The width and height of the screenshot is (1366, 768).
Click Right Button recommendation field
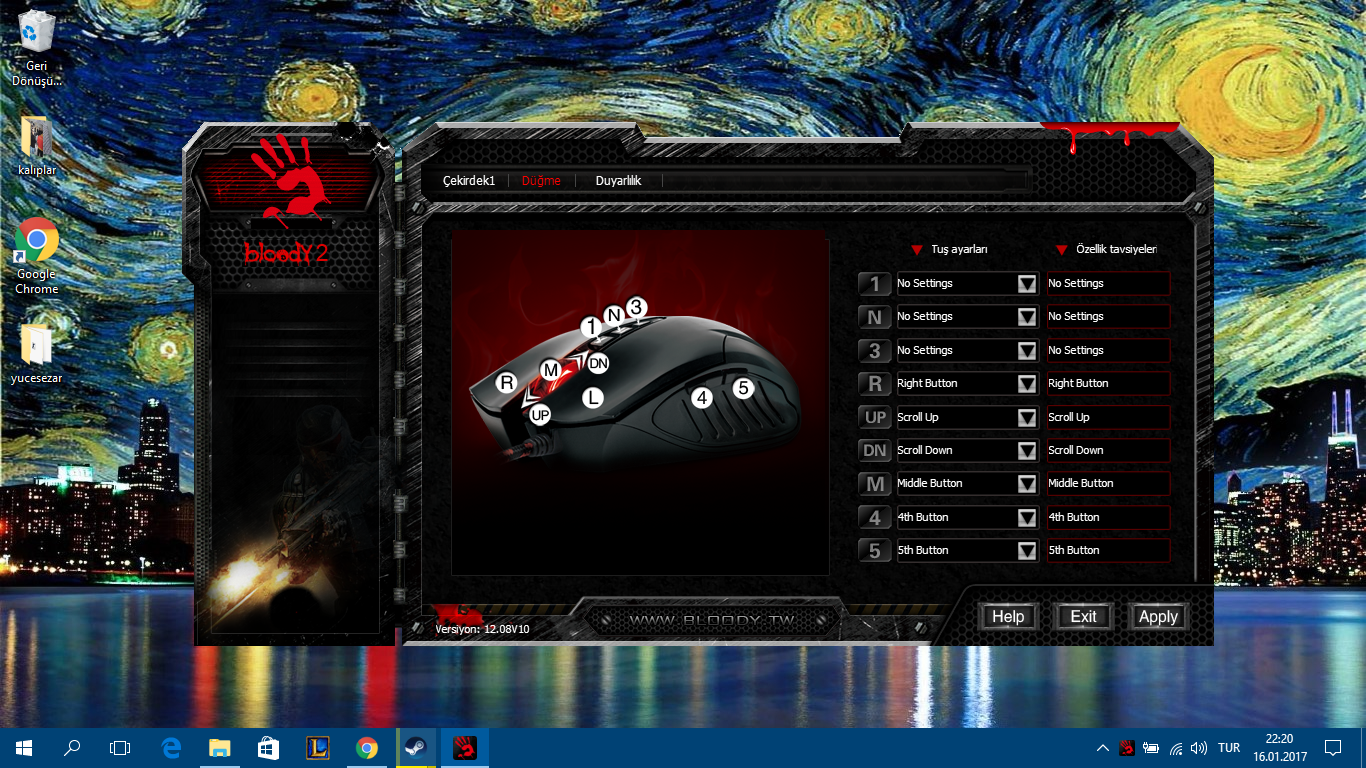coord(1108,384)
